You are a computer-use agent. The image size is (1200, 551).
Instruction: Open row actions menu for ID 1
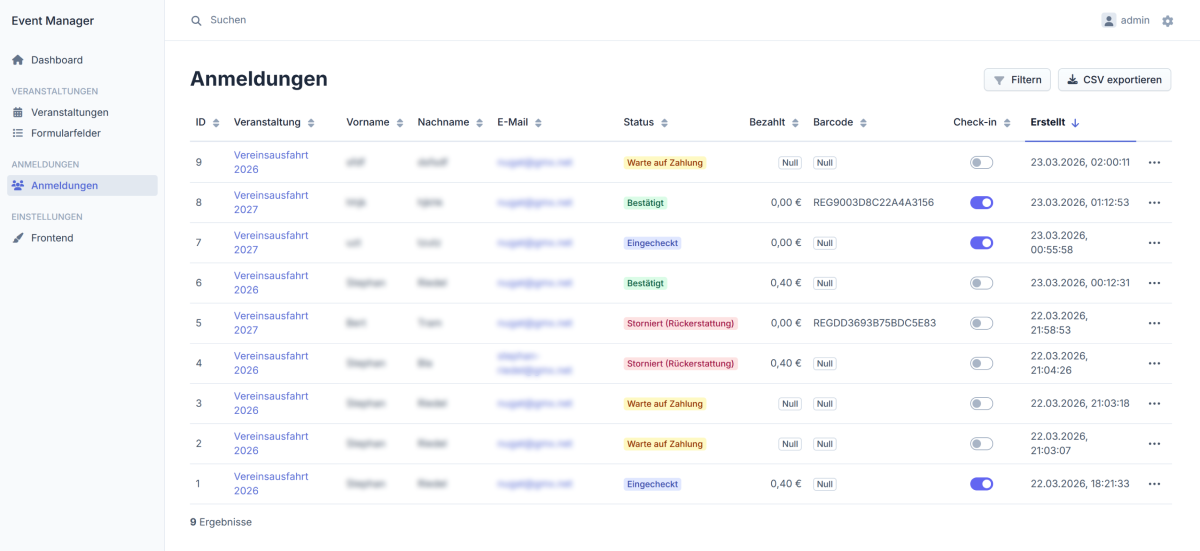pos(1154,484)
